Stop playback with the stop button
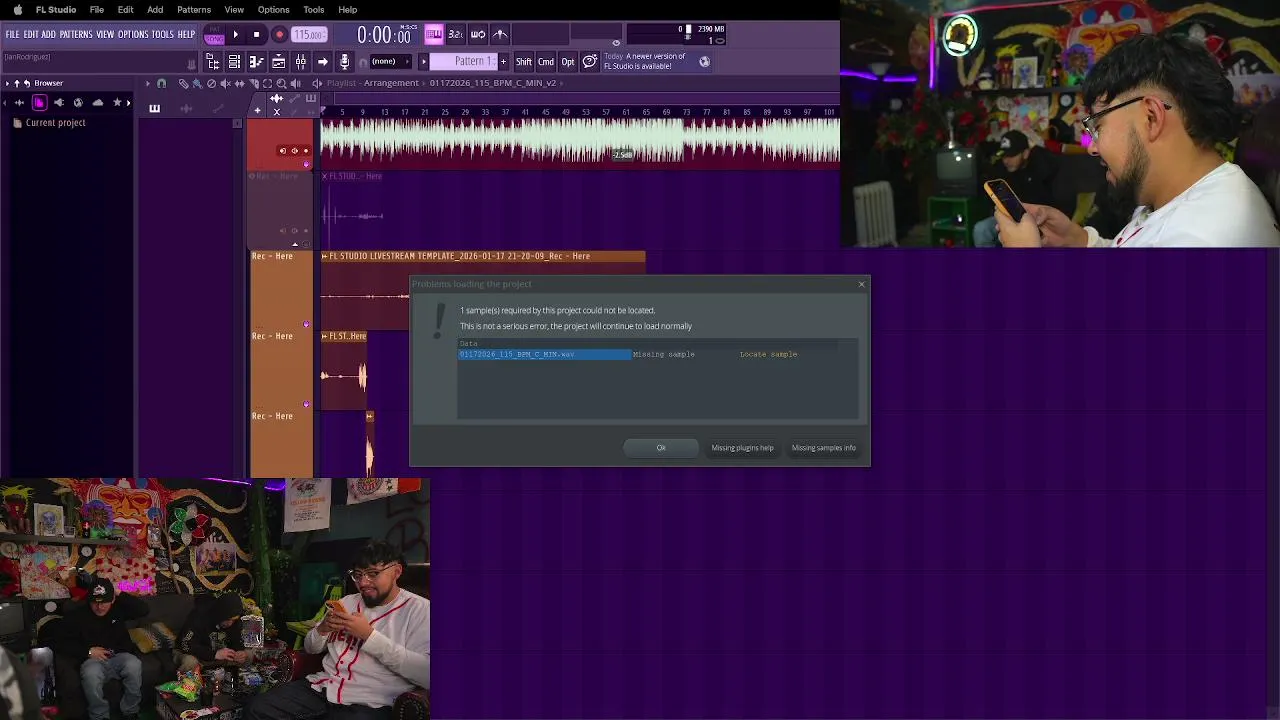Image resolution: width=1280 pixels, height=720 pixels. click(256, 34)
